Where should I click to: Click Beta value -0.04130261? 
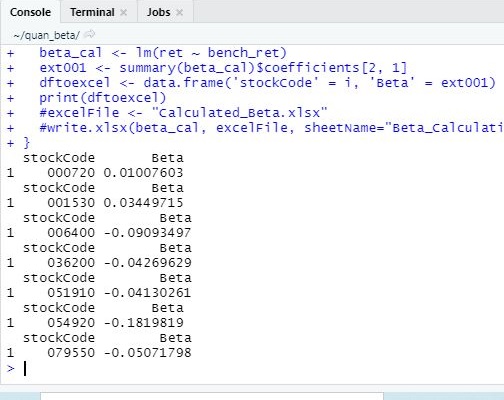pos(147,293)
